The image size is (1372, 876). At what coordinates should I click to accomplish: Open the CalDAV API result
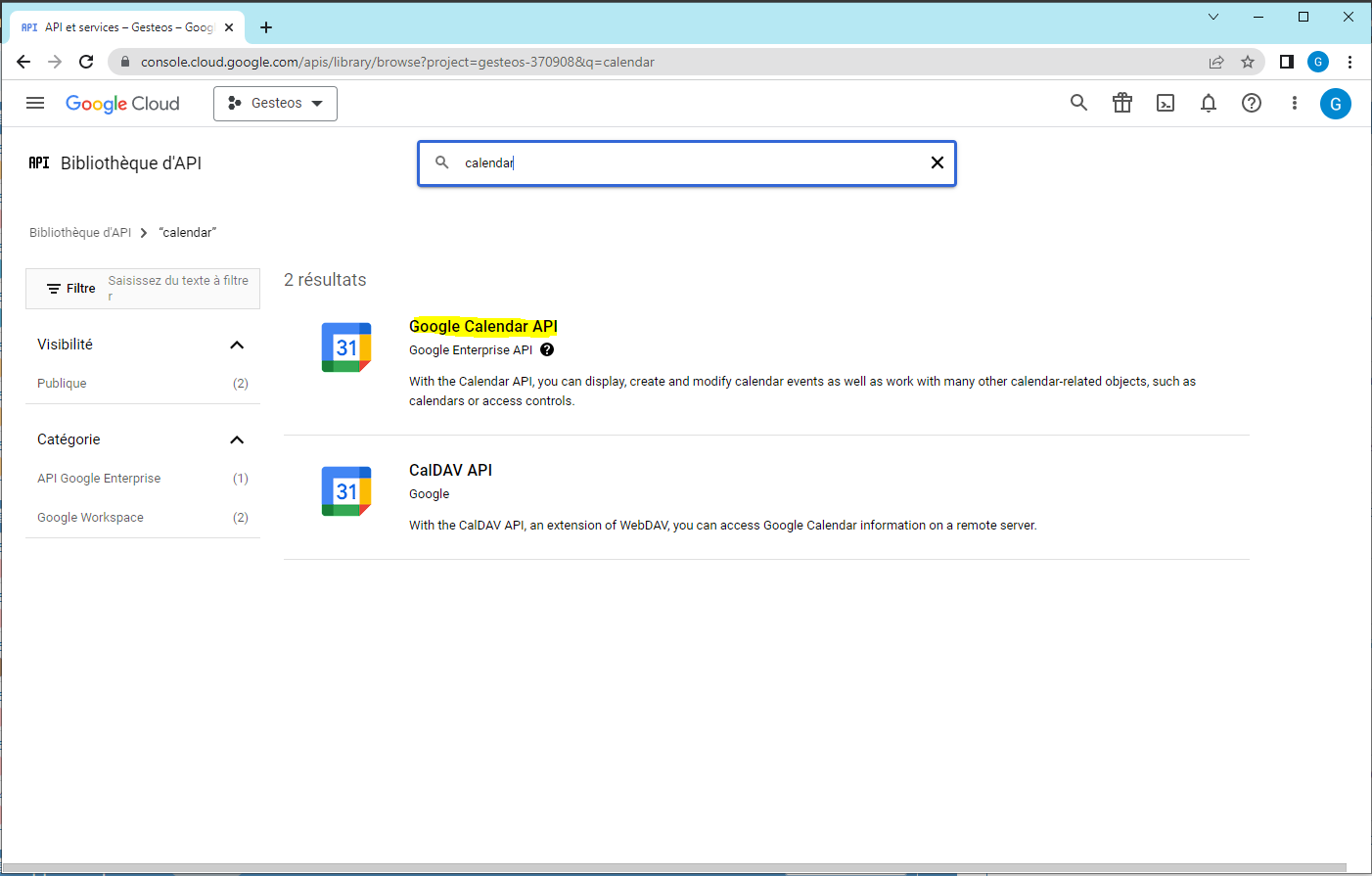tap(450, 470)
